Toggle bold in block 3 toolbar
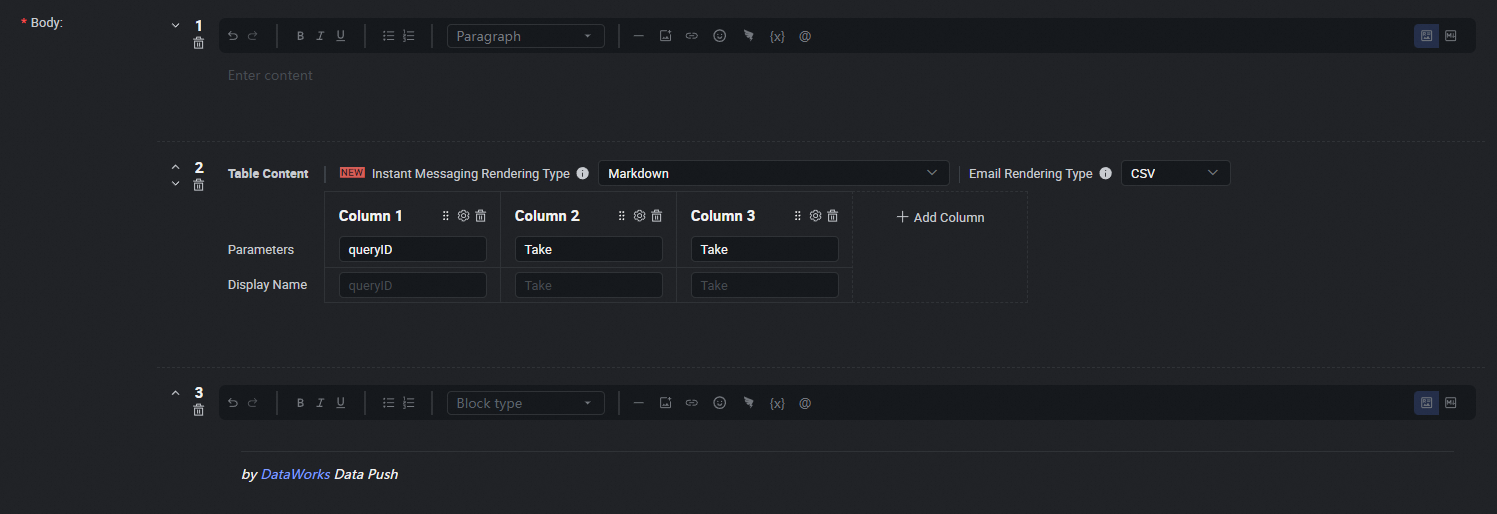 coord(300,403)
